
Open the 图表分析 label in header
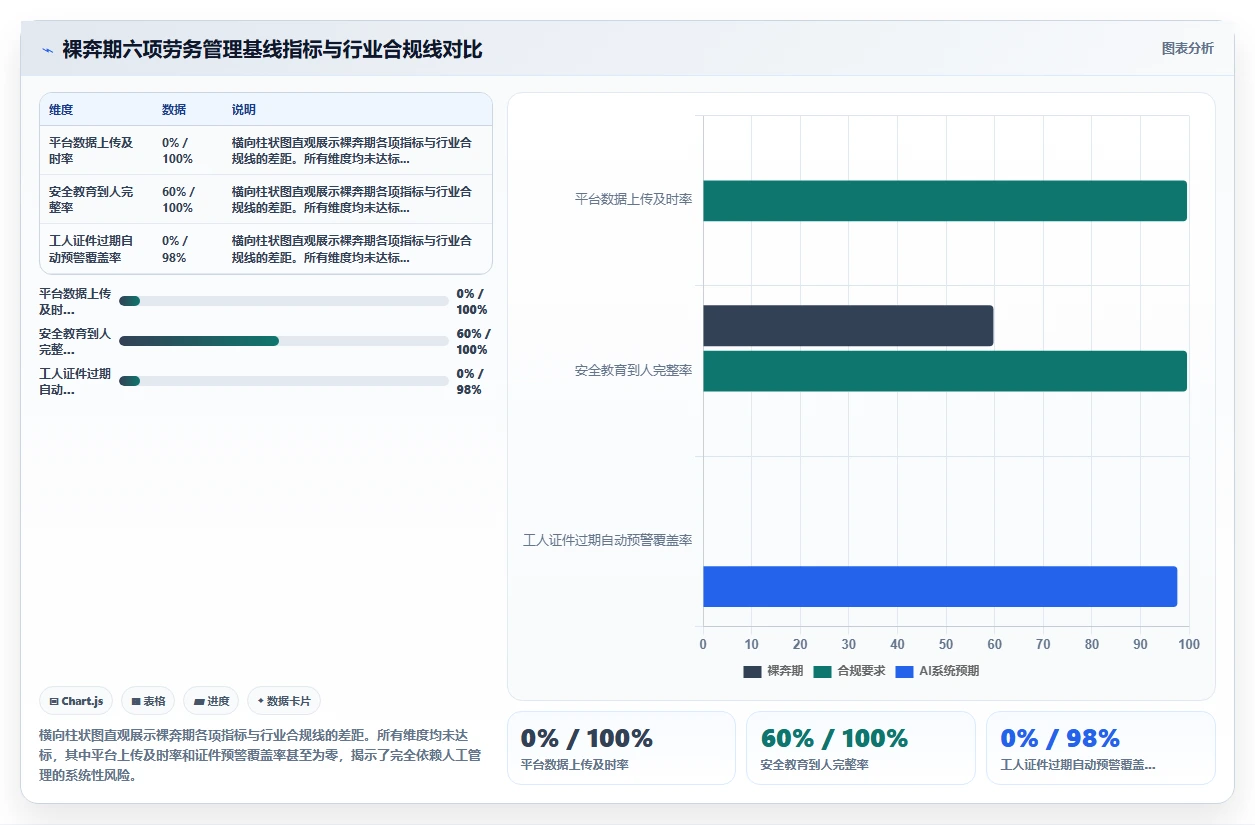[1187, 48]
